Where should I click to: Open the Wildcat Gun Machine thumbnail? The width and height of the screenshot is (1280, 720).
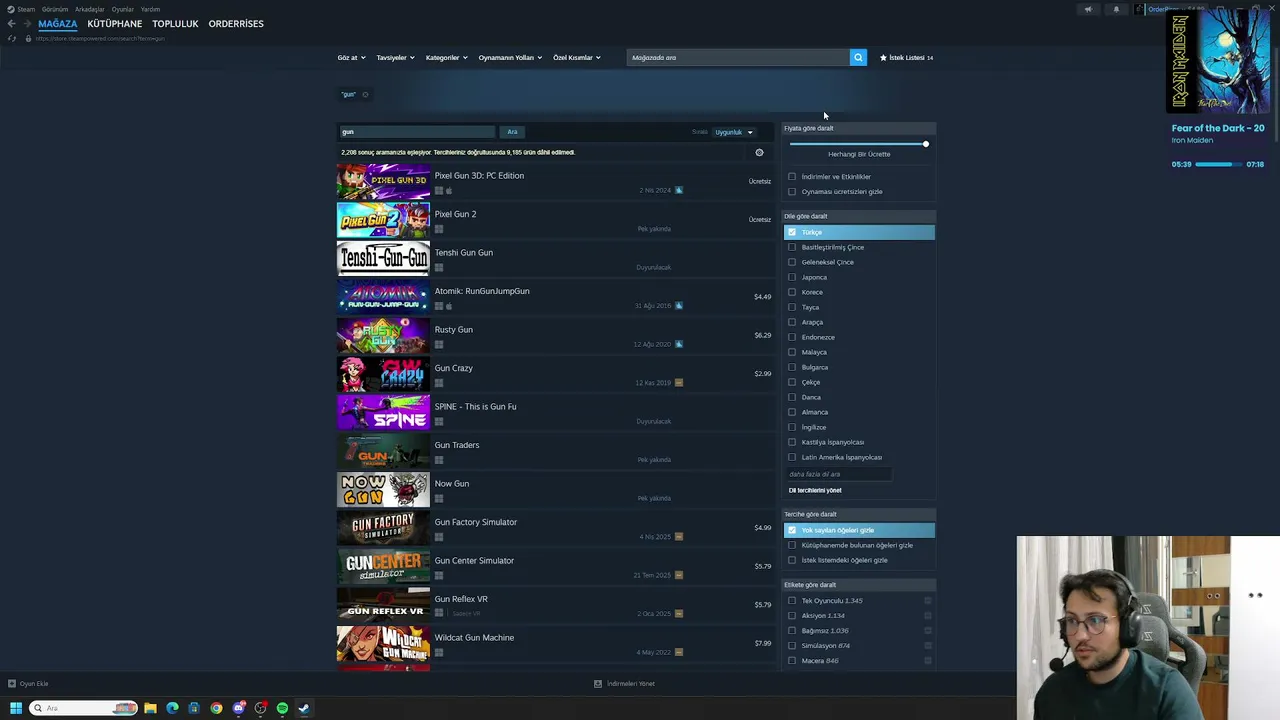click(383, 643)
